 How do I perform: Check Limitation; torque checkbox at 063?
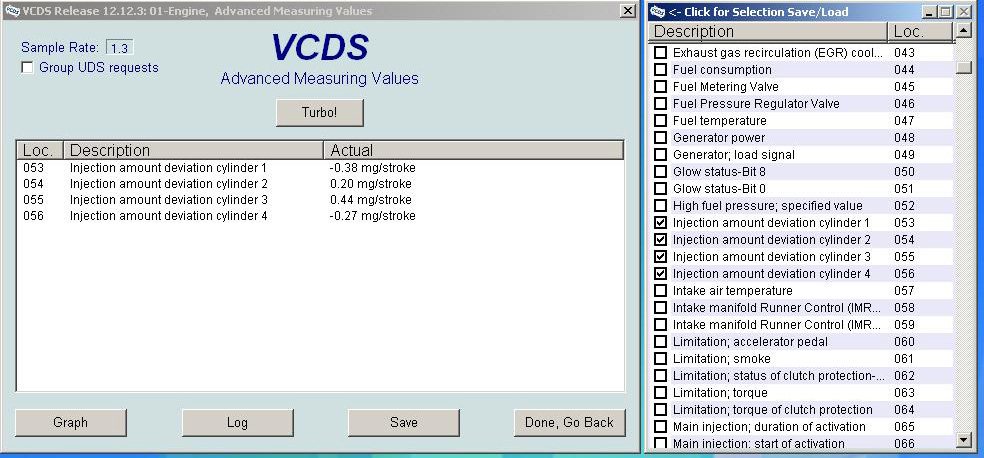pos(660,392)
